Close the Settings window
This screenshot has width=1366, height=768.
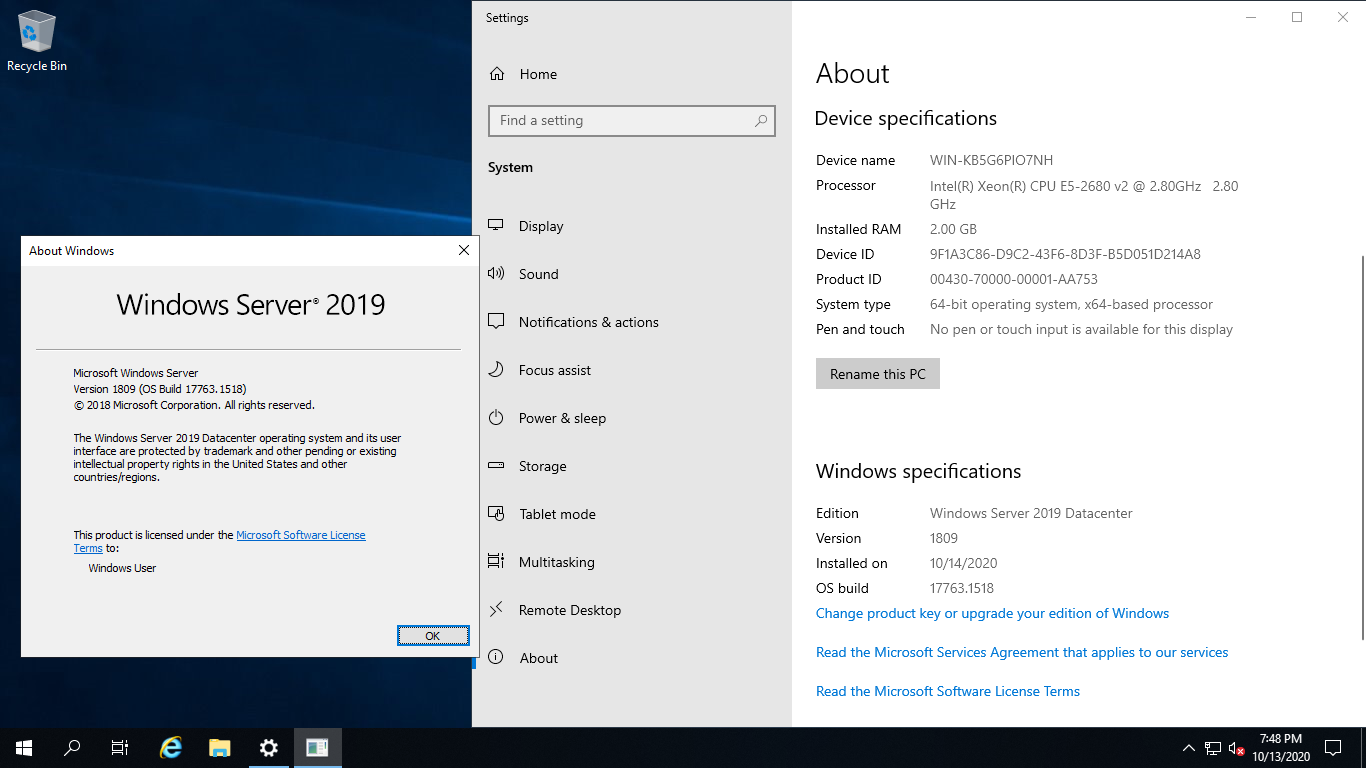(1343, 17)
